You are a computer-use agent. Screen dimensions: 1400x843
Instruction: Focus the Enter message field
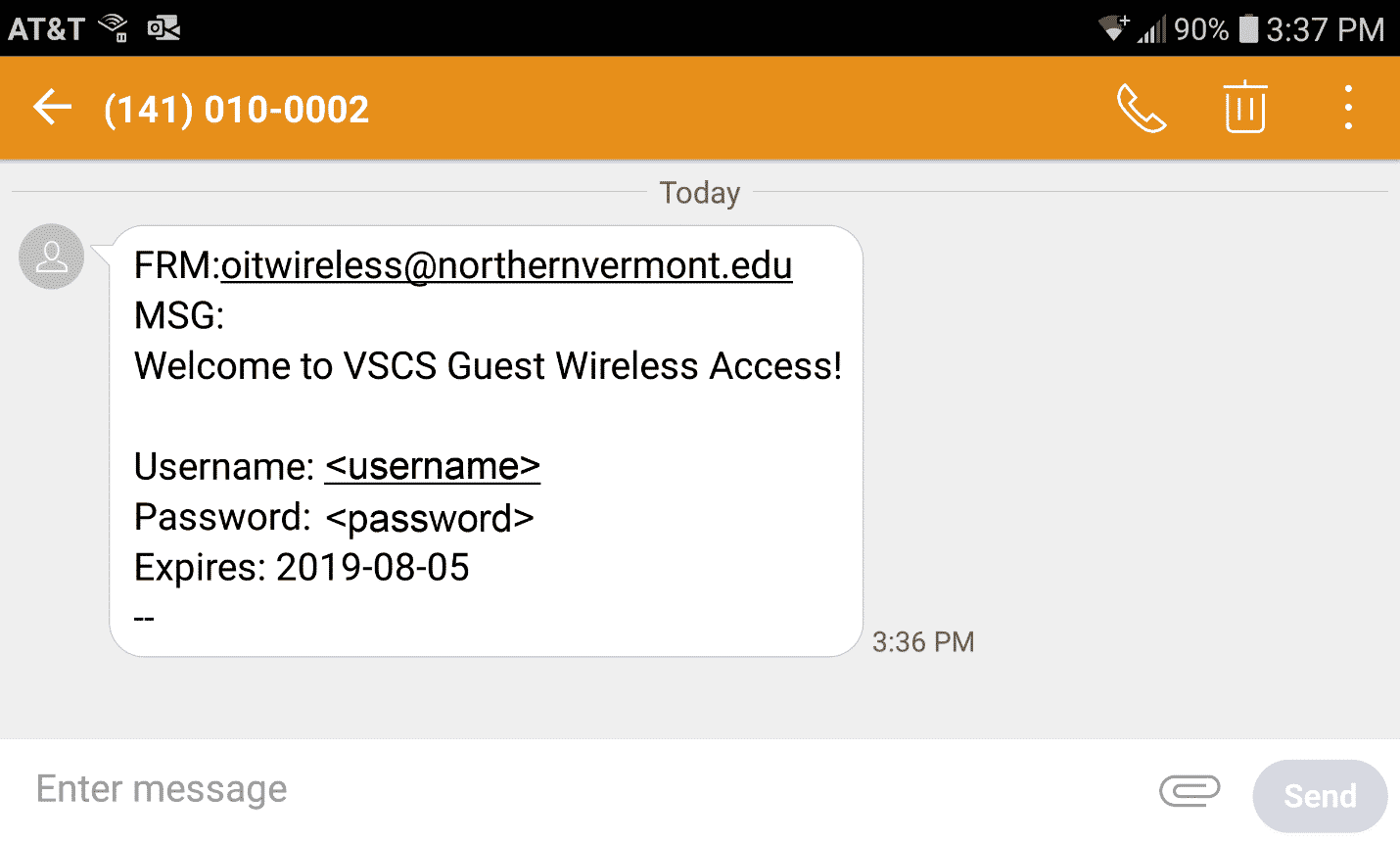pyautogui.click(x=587, y=789)
